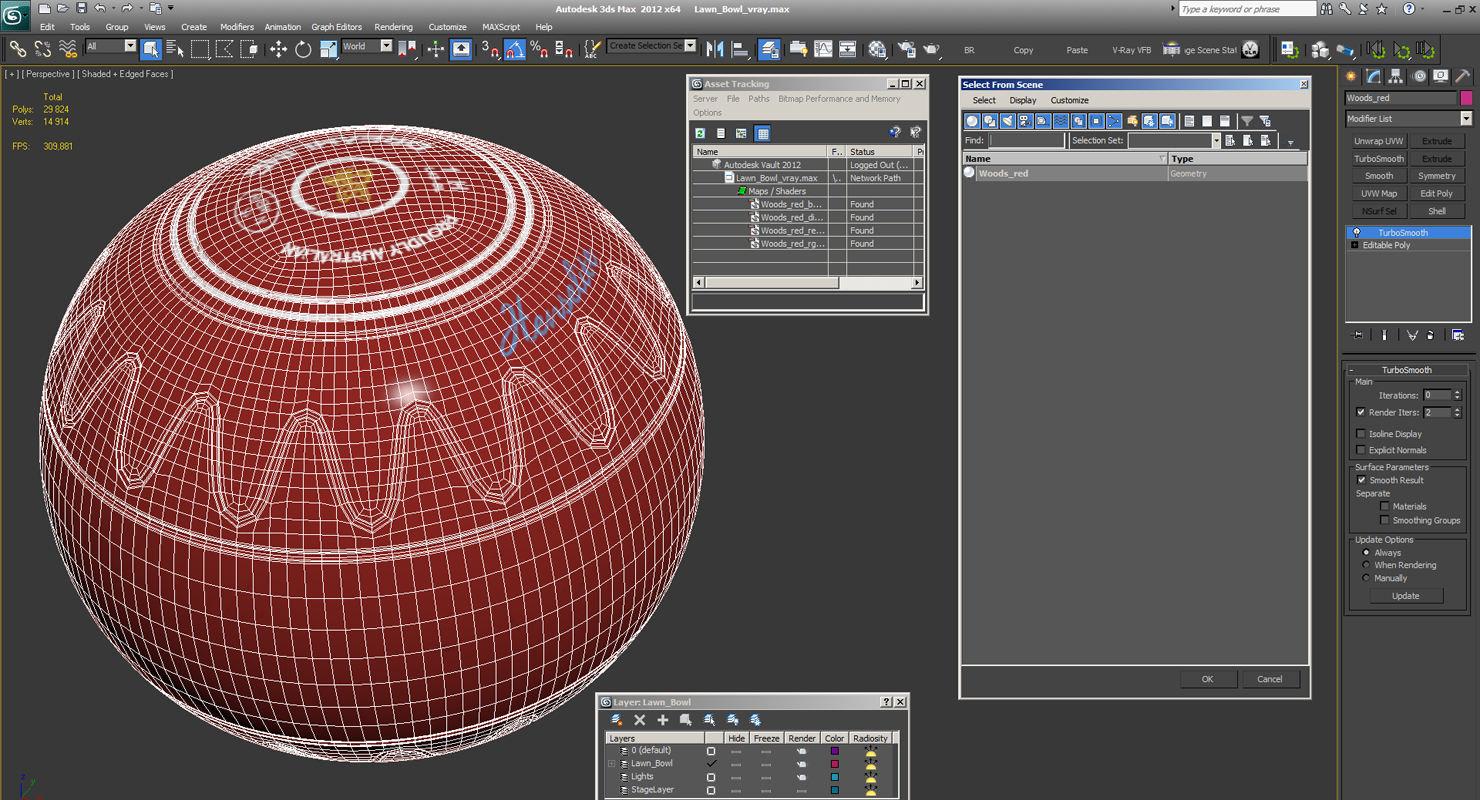Choose the Rectangular Selection Region tool
This screenshot has width=1480, height=800.
tap(200, 49)
